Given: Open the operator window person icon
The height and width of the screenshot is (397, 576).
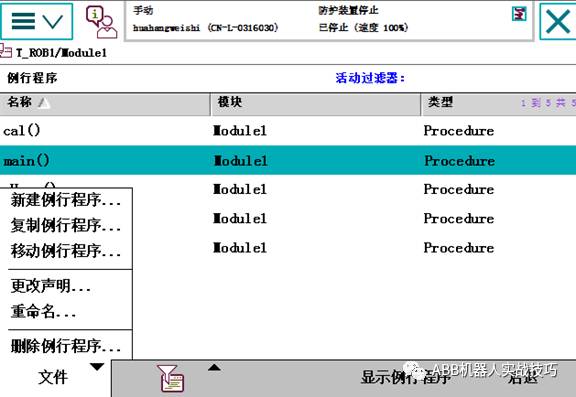Looking at the screenshot, I should point(101,22).
